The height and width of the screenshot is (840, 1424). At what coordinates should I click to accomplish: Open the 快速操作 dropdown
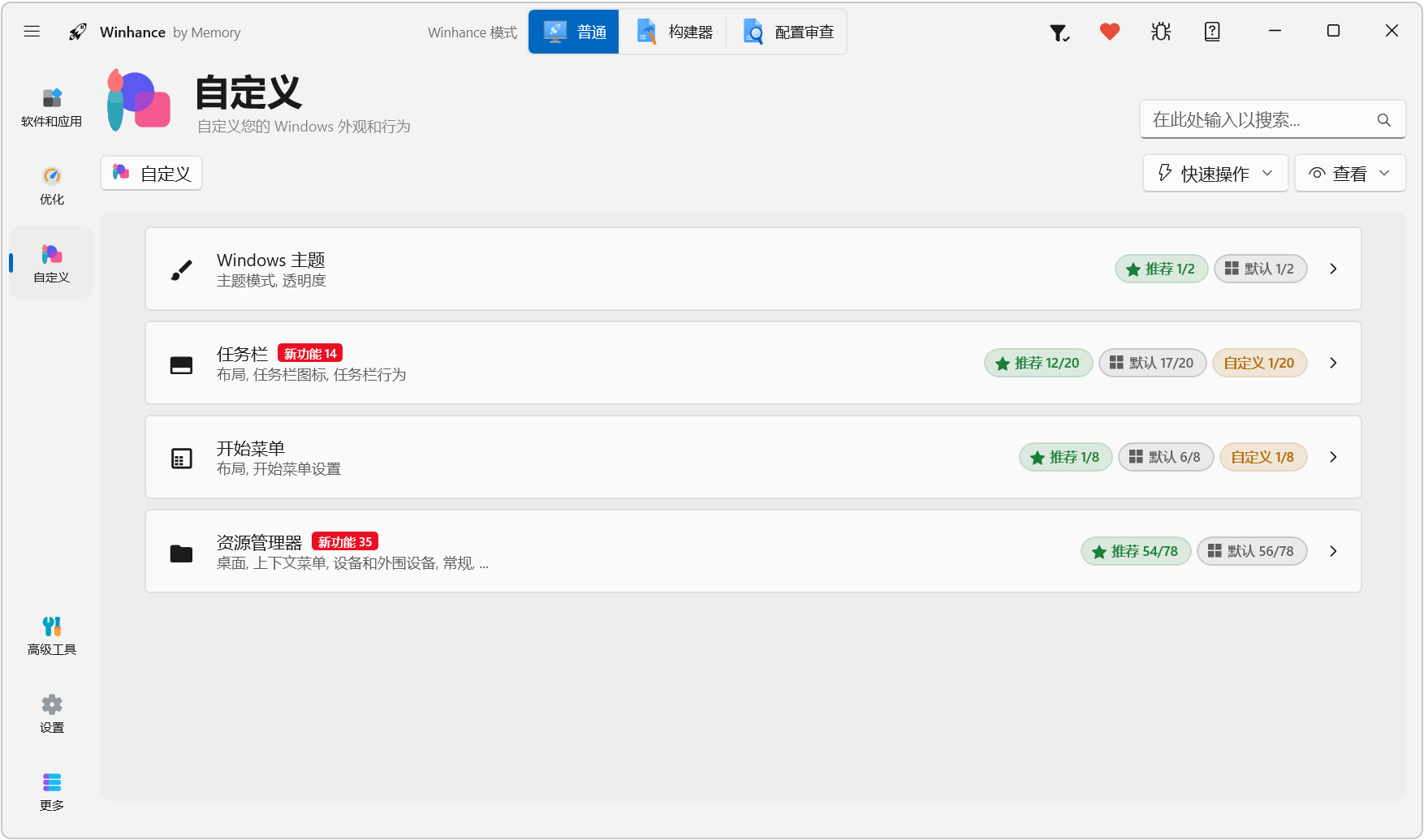1215,173
